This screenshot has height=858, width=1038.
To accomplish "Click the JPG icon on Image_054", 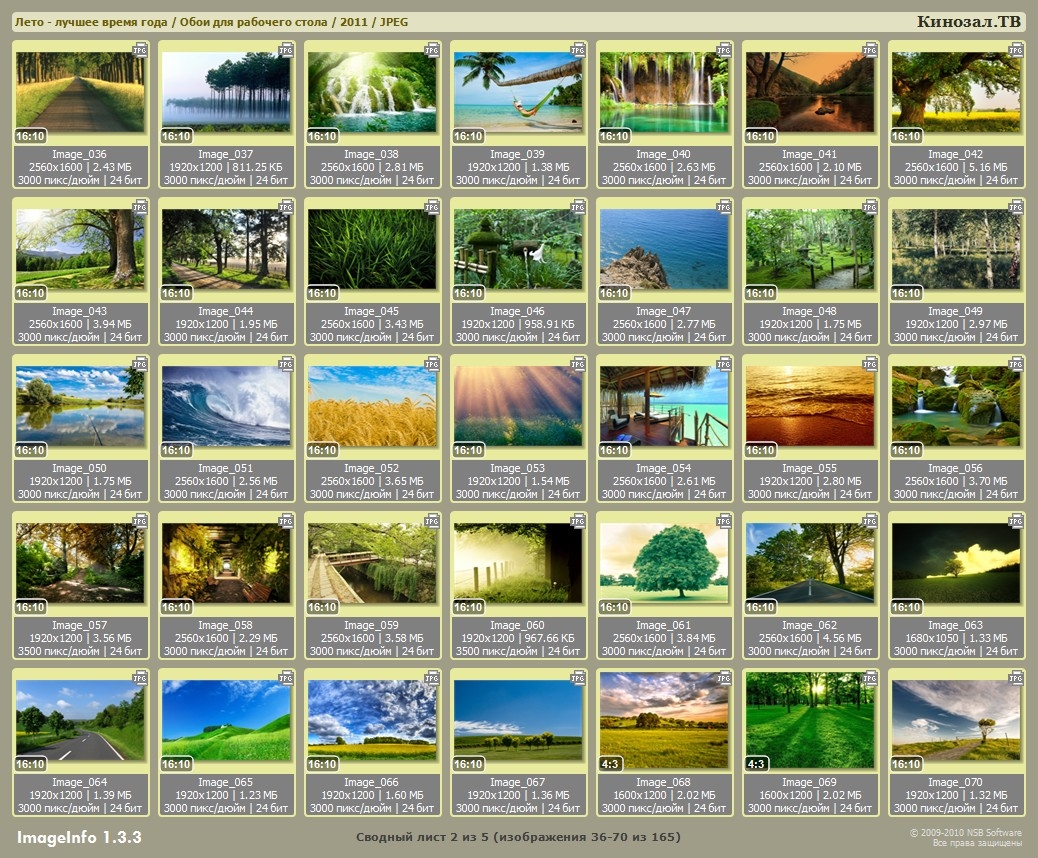I will (723, 363).
